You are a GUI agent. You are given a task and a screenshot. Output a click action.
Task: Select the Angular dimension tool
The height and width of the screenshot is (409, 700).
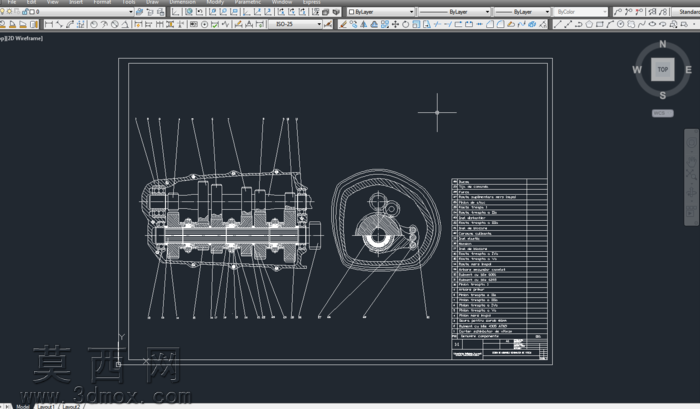(125, 24)
